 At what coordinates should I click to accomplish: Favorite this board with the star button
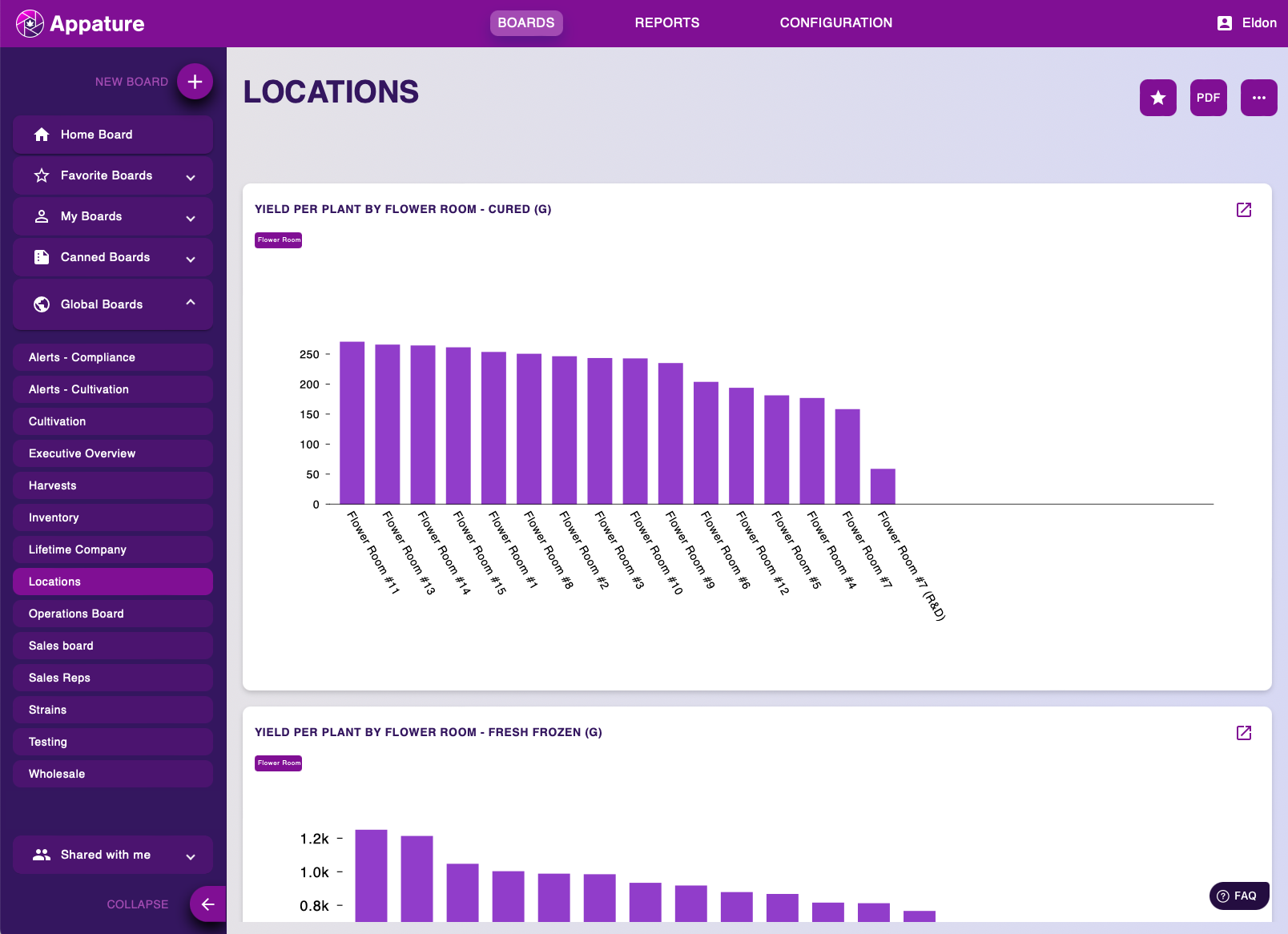point(1157,98)
